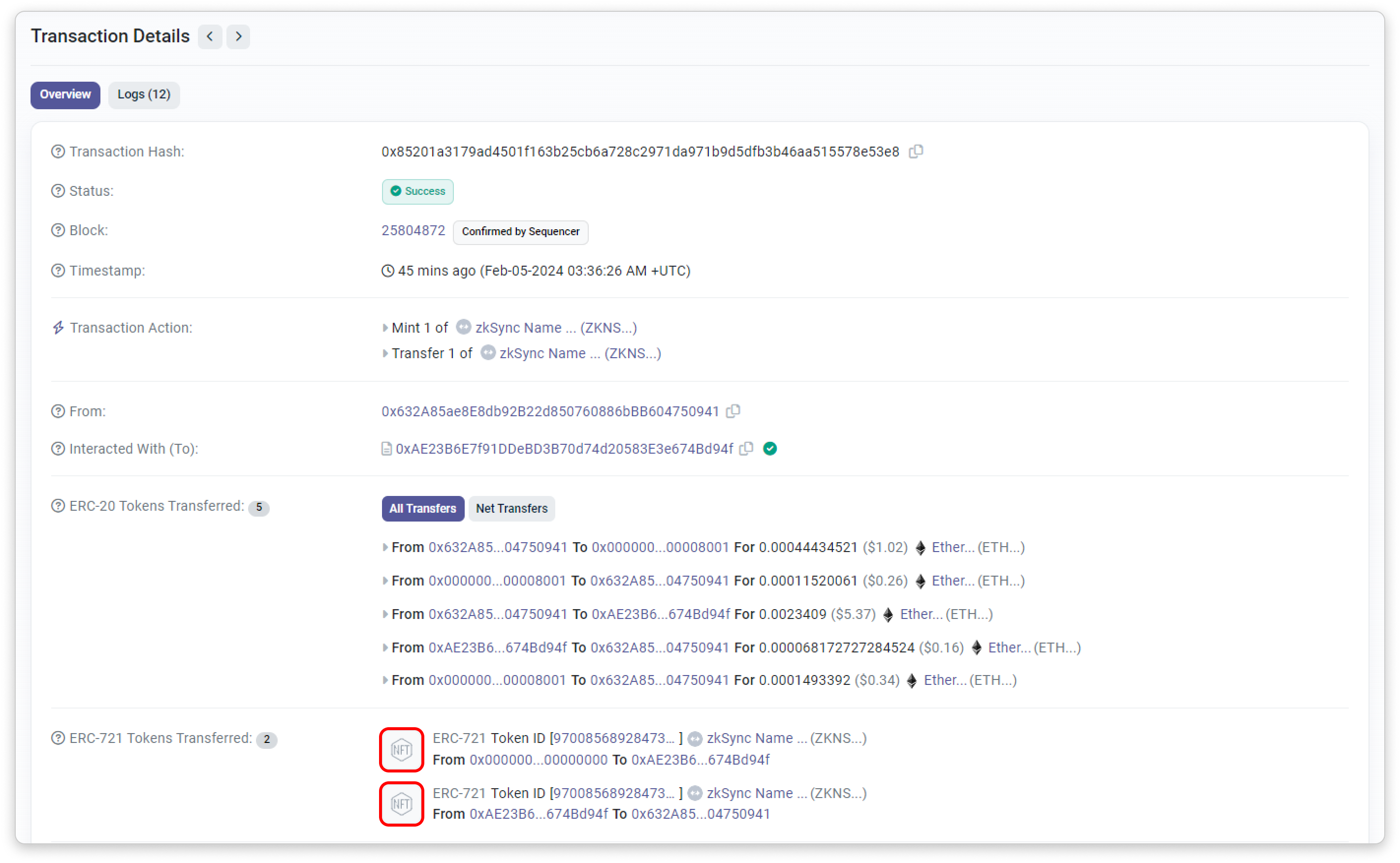Open the 0x632A85ae8E...750941 From address link

click(550, 411)
